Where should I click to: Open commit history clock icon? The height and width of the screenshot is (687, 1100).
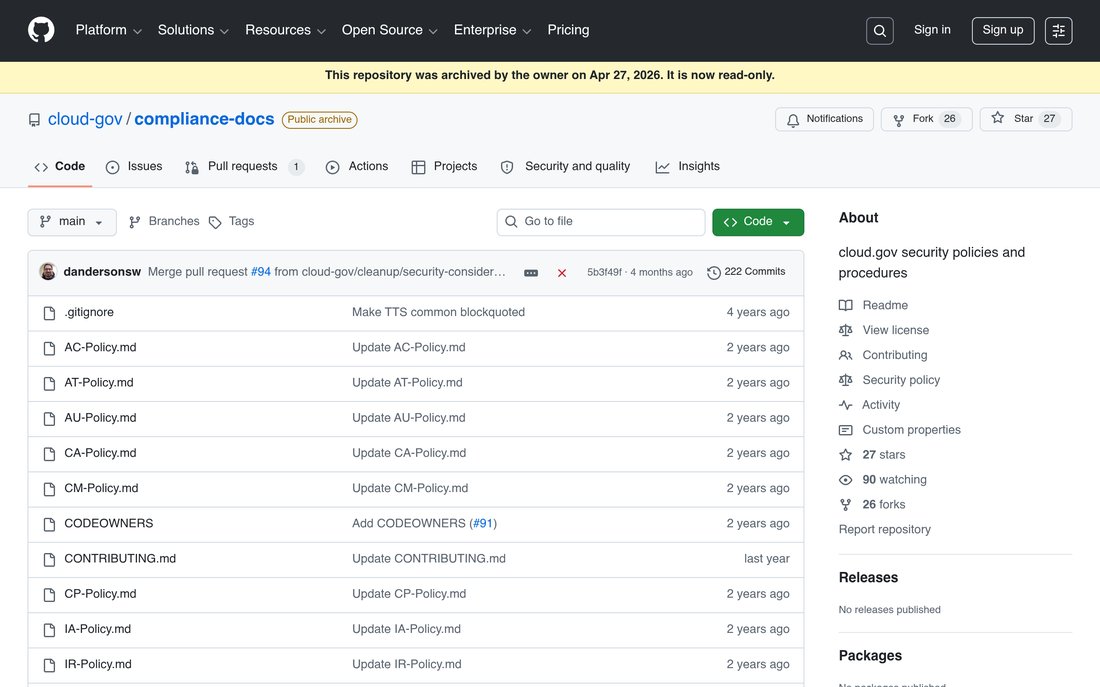[x=713, y=272]
